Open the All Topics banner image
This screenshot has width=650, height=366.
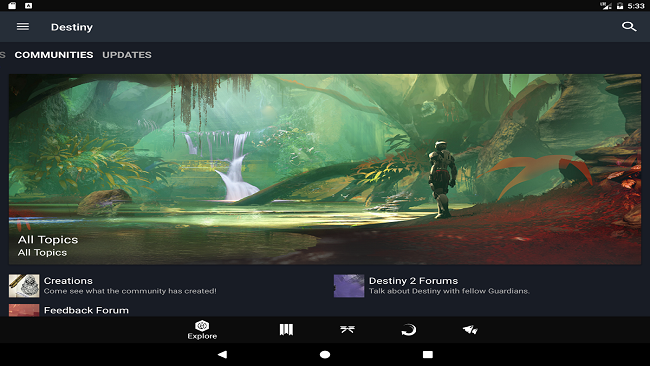point(325,169)
